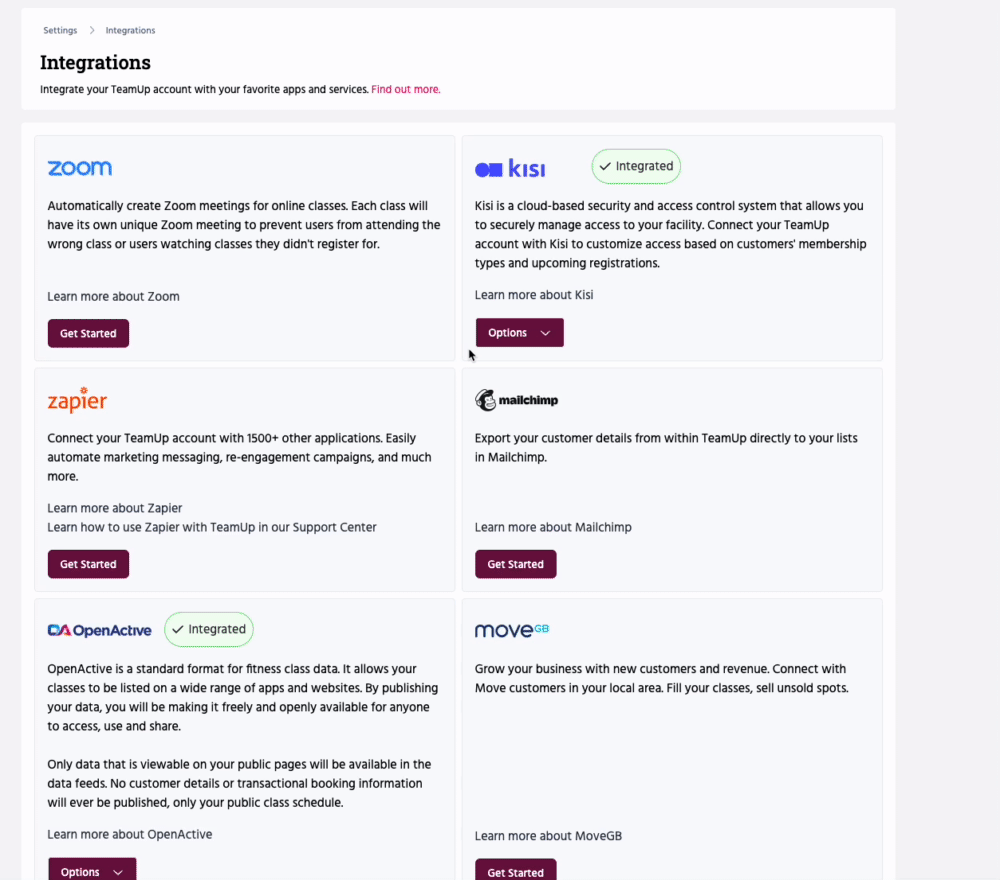Click the OpenActive Integrated checkmark badge

point(209,630)
